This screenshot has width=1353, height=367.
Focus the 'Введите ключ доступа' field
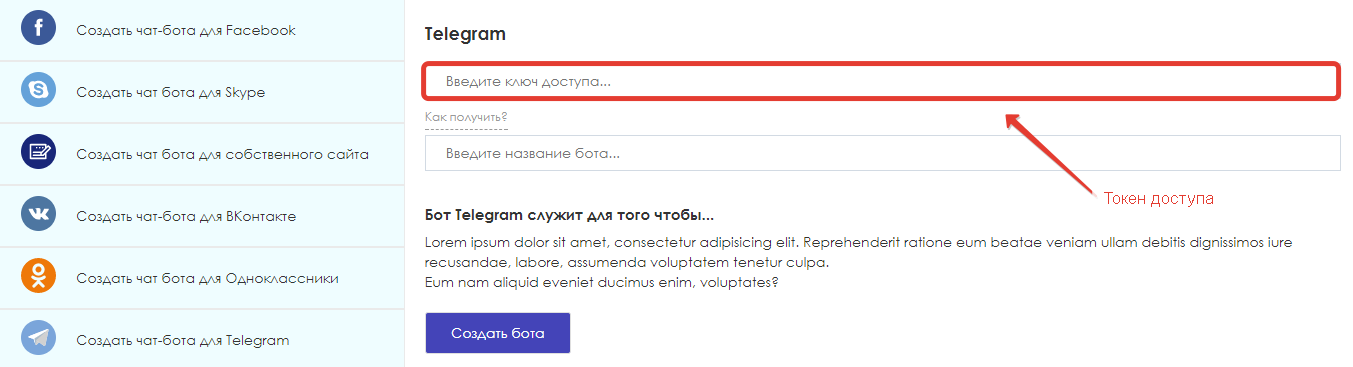point(882,82)
